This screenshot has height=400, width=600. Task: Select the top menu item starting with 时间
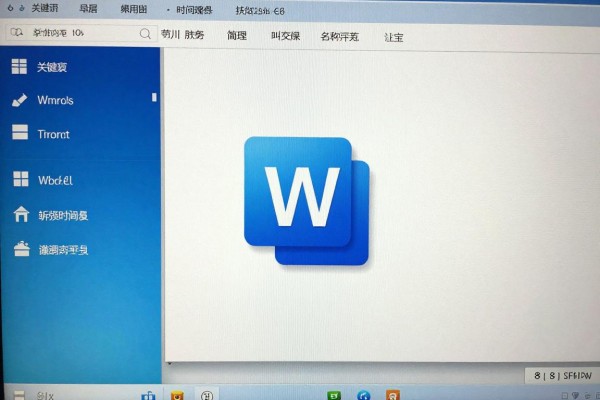194,10
